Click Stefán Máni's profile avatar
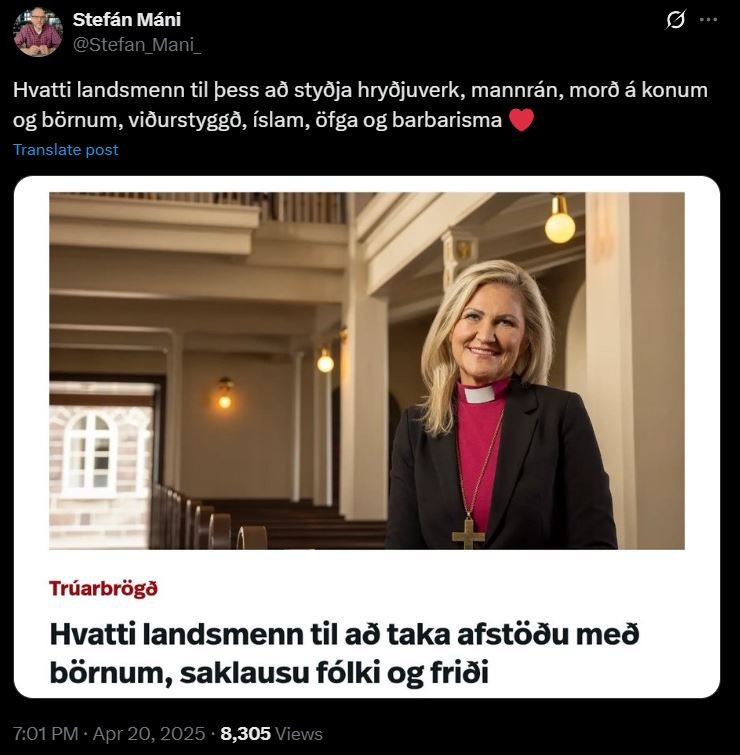740x755 pixels. [x=39, y=32]
